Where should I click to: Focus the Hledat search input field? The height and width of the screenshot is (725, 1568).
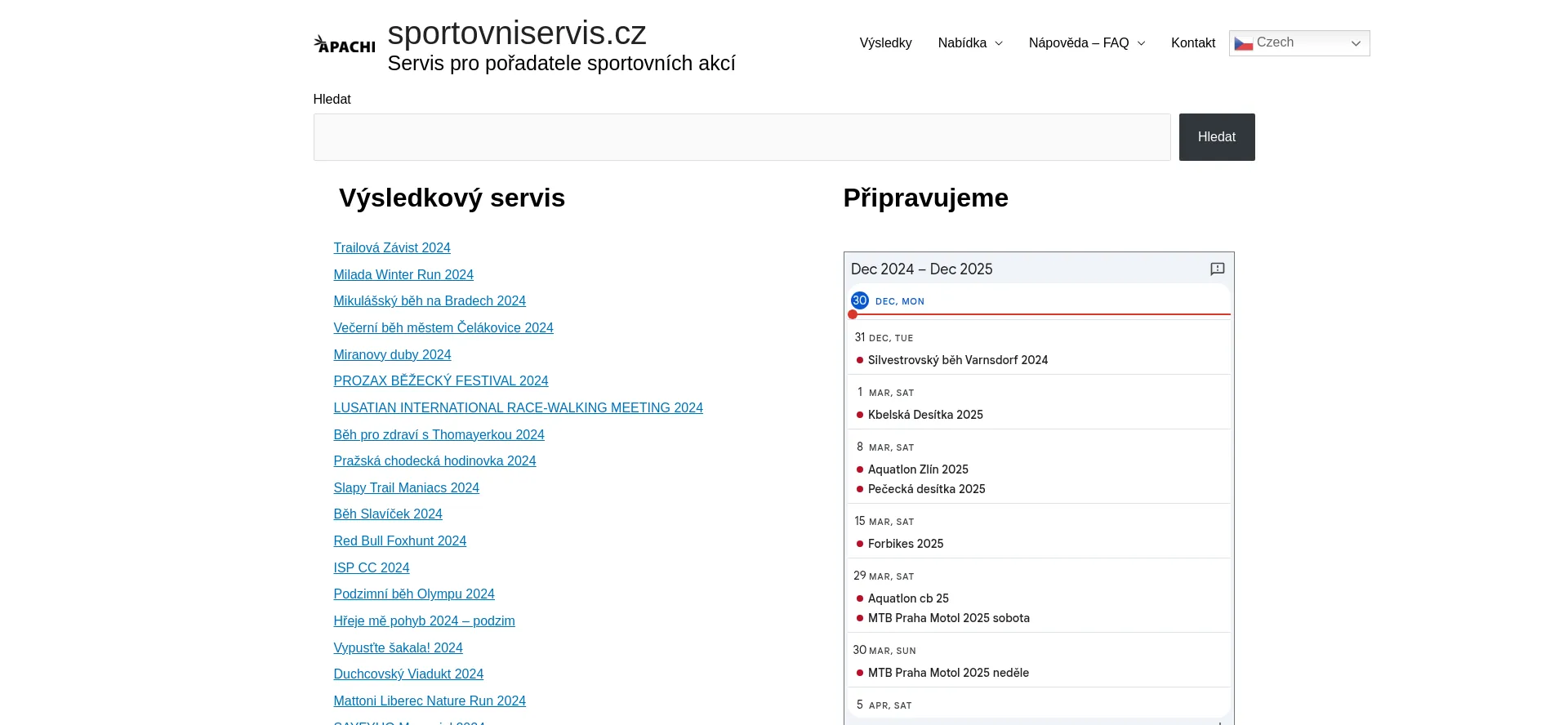pyautogui.click(x=742, y=137)
